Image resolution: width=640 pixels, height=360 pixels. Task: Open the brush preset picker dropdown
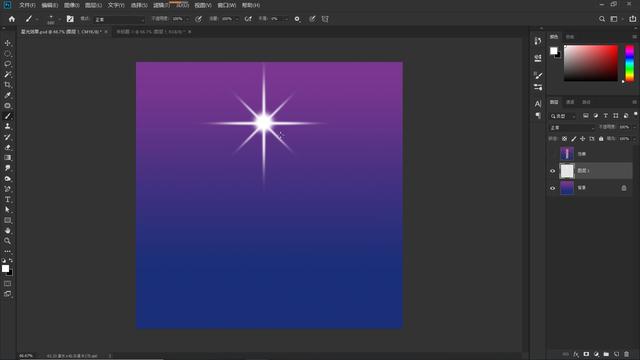[51, 19]
